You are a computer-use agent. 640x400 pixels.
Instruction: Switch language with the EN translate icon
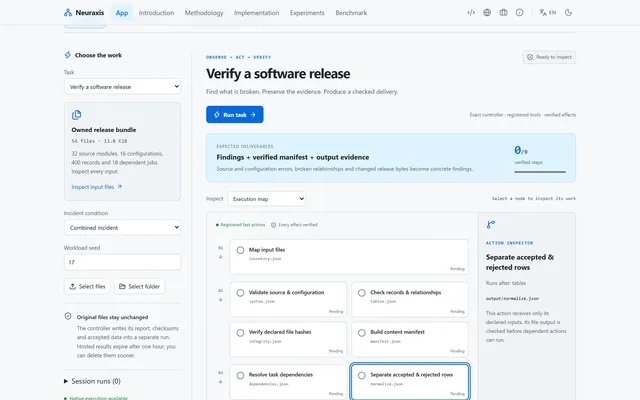coord(547,13)
